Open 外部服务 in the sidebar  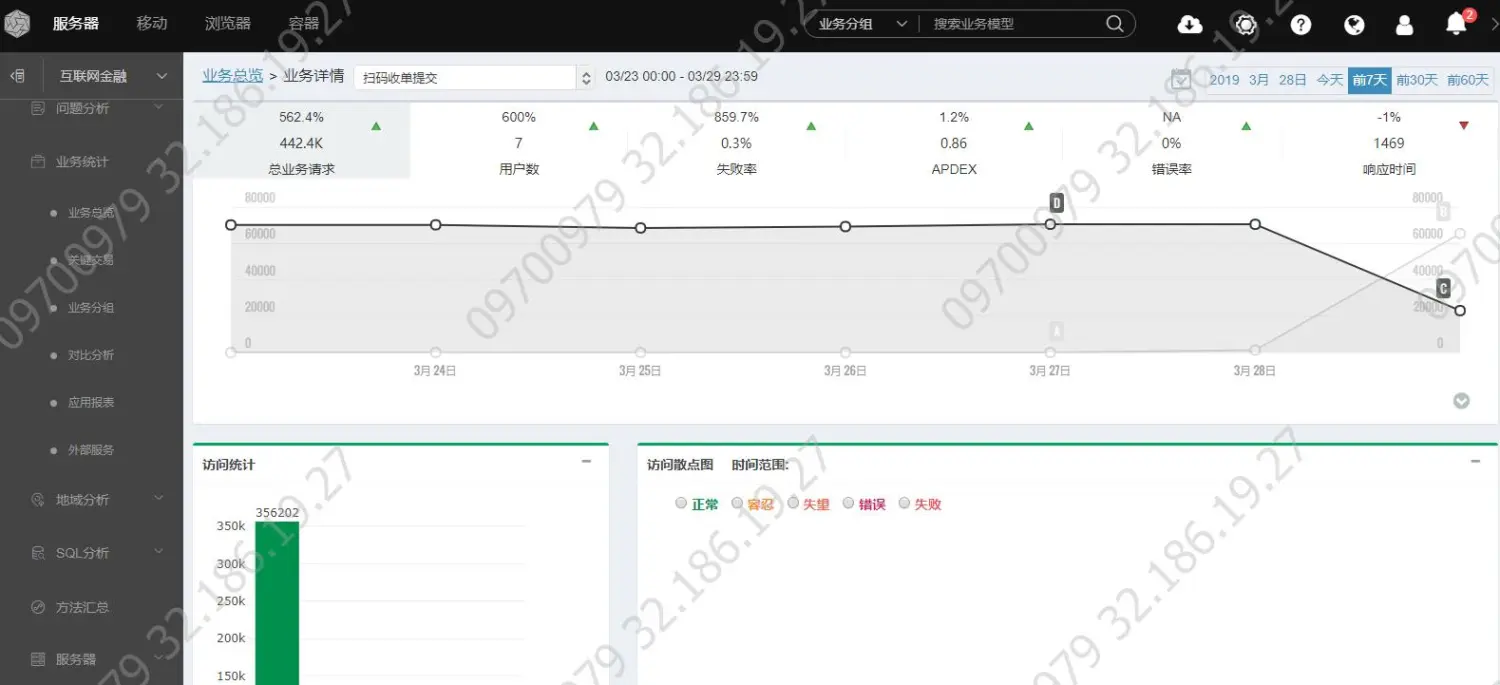pyautogui.click(x=91, y=450)
